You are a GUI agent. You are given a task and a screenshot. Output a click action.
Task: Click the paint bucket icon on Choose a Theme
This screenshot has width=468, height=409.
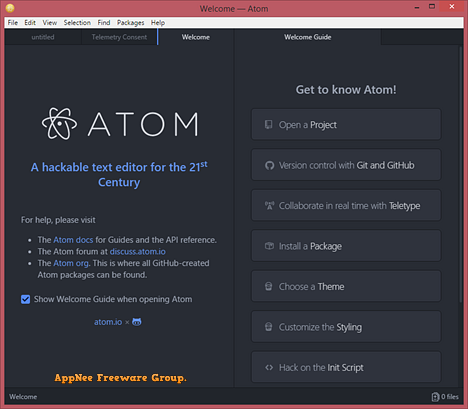[268, 286]
